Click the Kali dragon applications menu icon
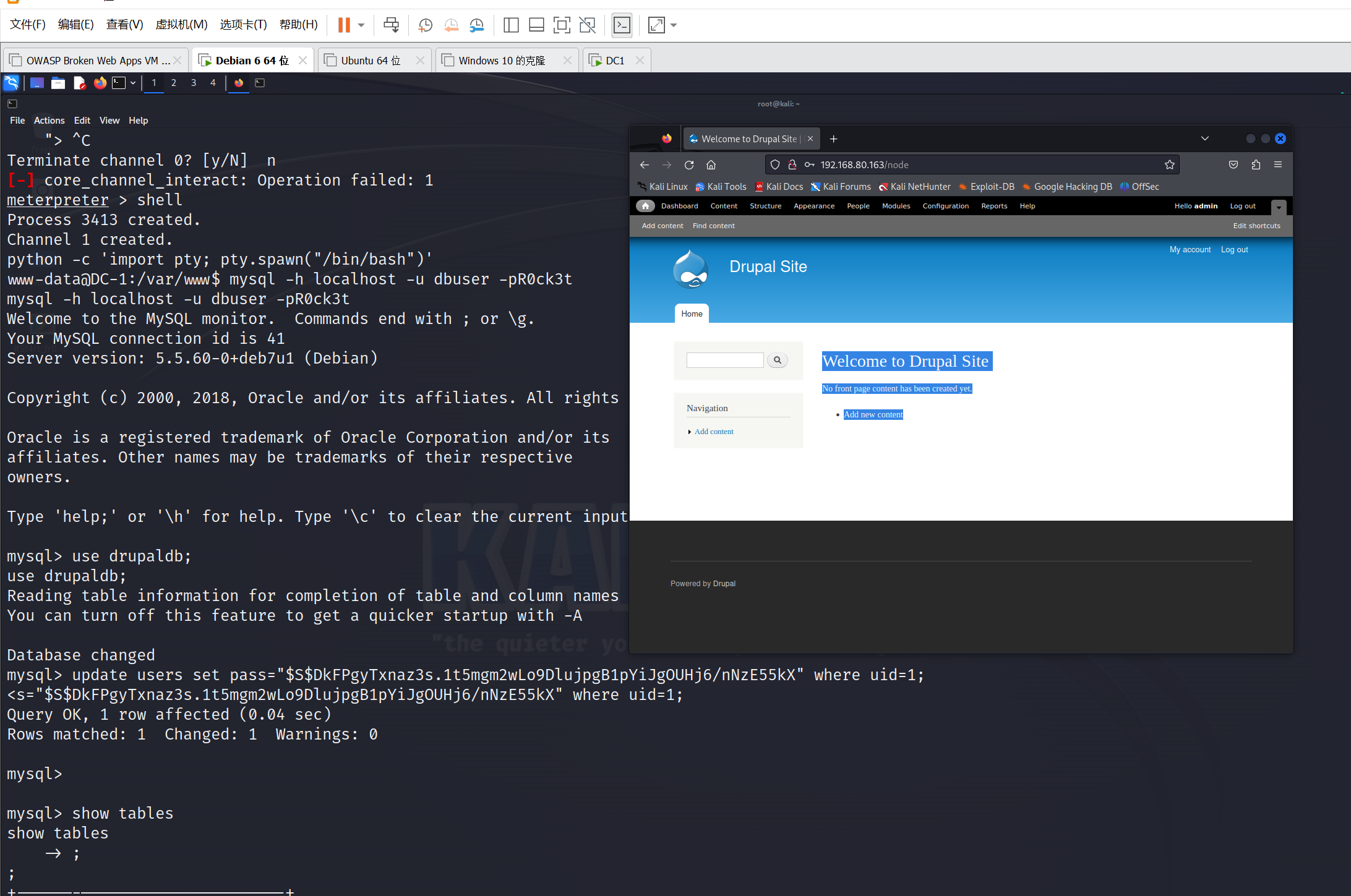Image resolution: width=1351 pixels, height=896 pixels. pos(11,82)
